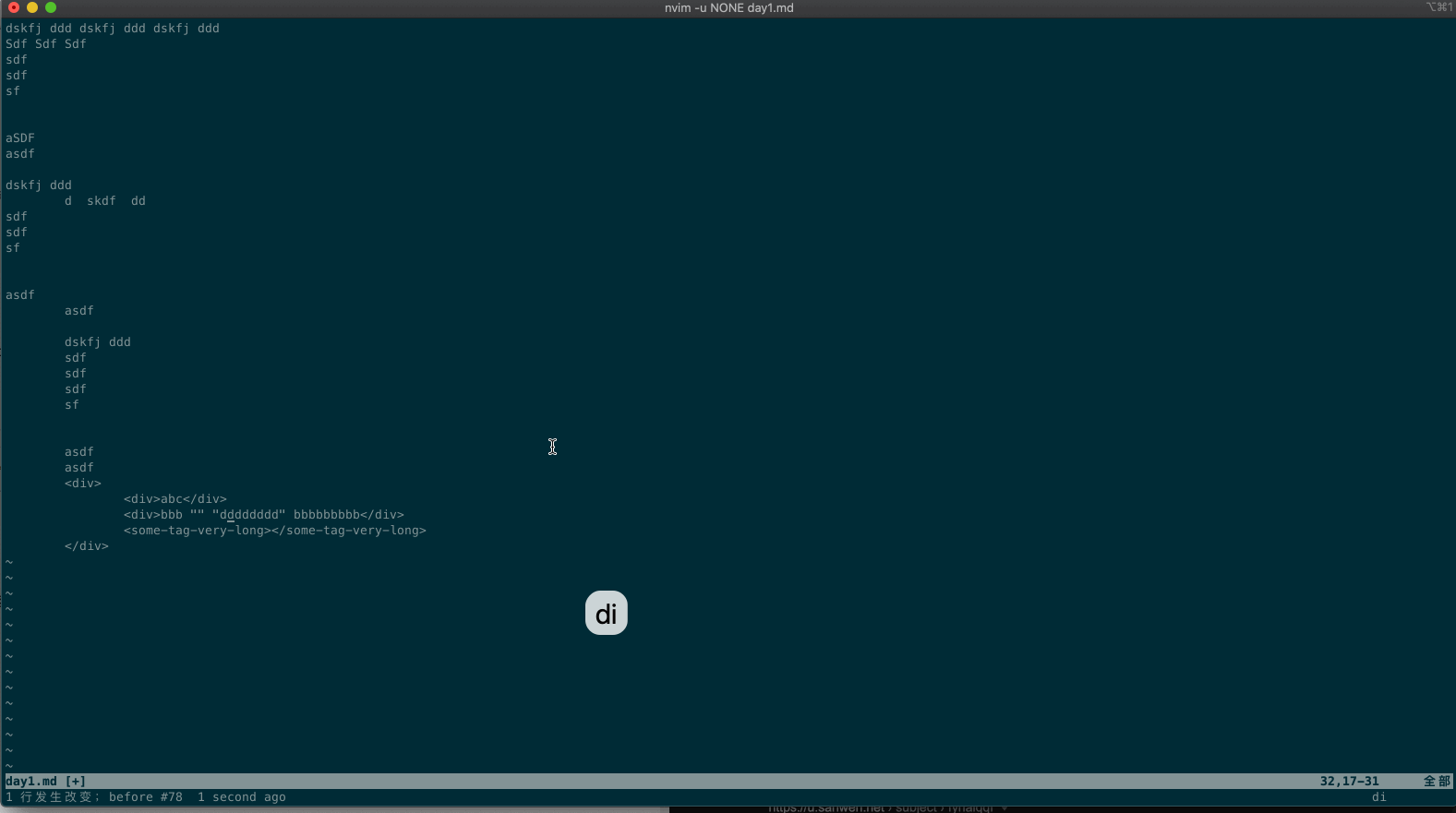Click cursor position '32,17-31' in status line
This screenshot has height=813, width=1456.
[1349, 781]
